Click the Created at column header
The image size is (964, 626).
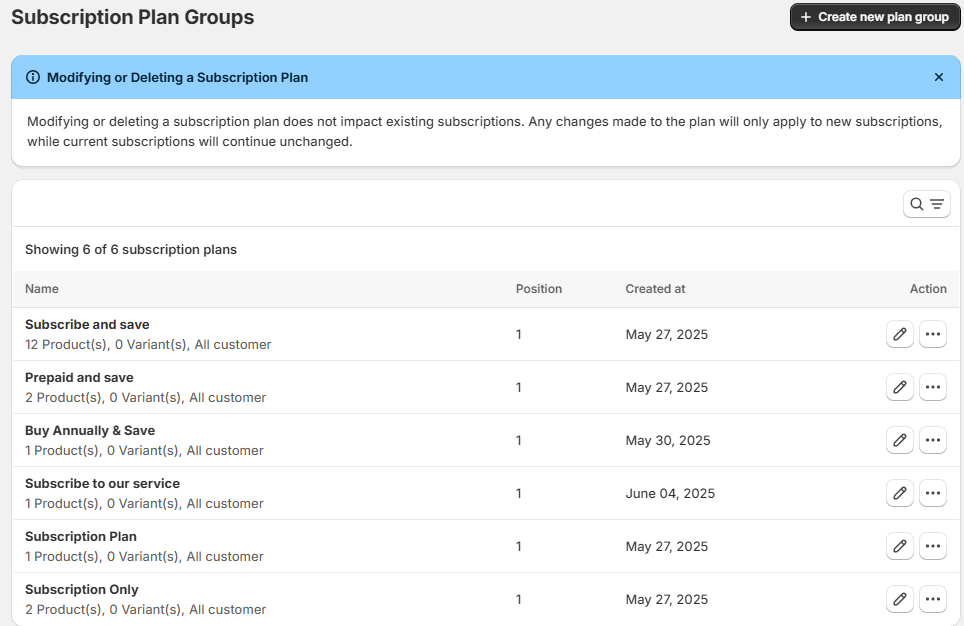[x=655, y=289]
